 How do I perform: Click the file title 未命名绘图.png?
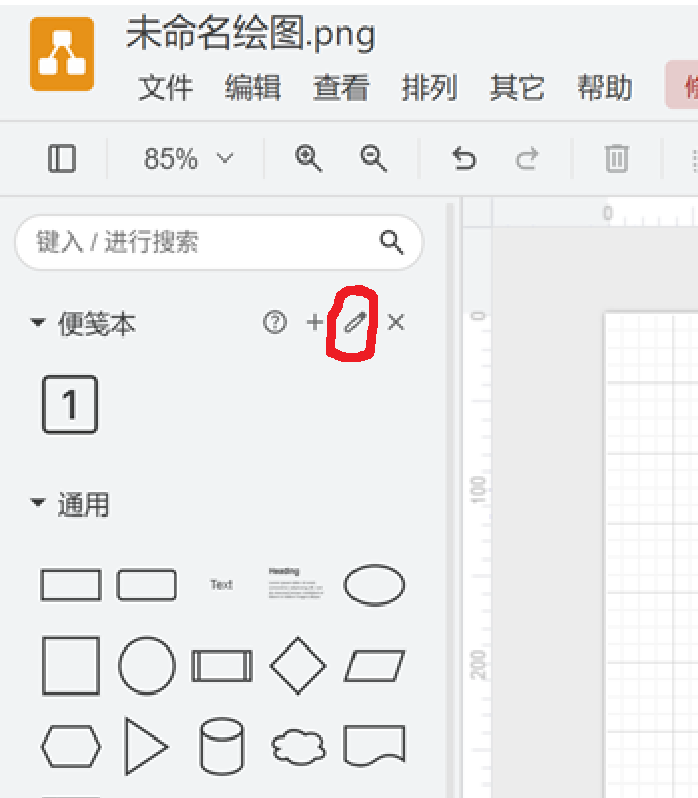click(x=250, y=34)
